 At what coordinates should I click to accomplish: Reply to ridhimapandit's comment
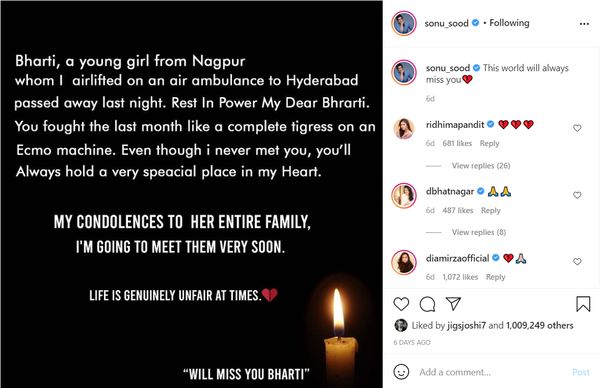(x=489, y=143)
